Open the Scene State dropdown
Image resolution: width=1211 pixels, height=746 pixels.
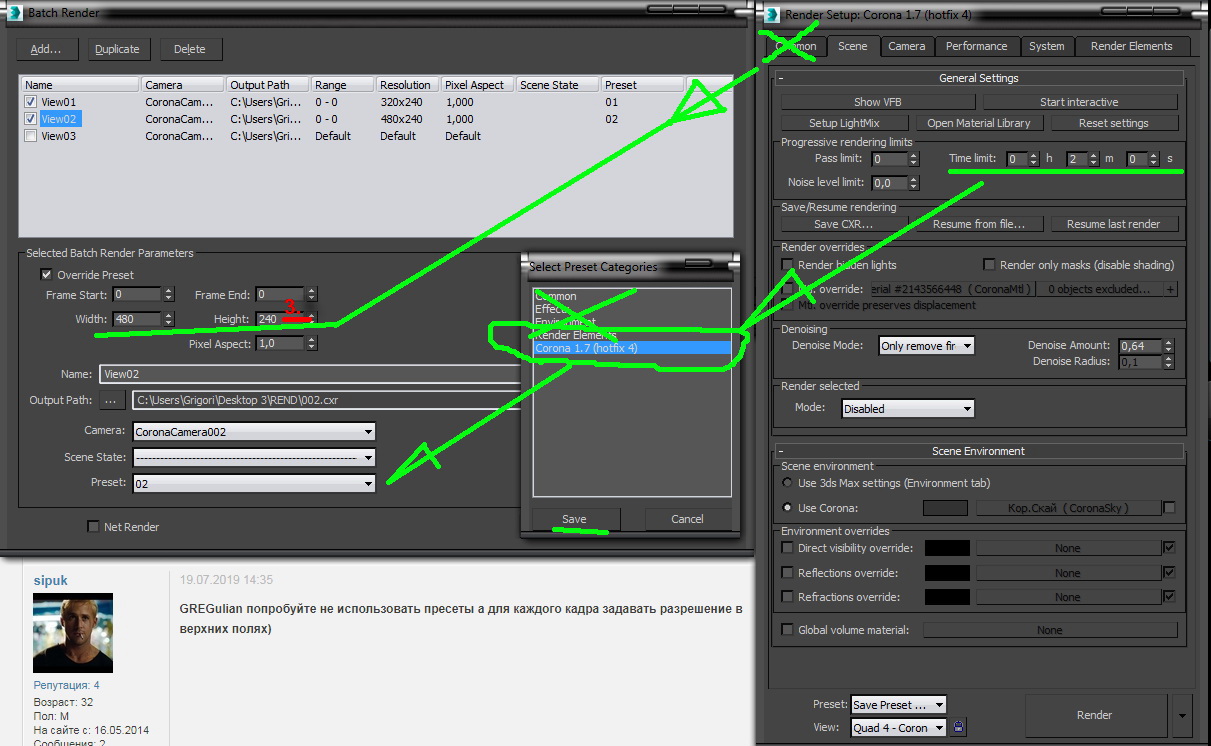coord(254,457)
